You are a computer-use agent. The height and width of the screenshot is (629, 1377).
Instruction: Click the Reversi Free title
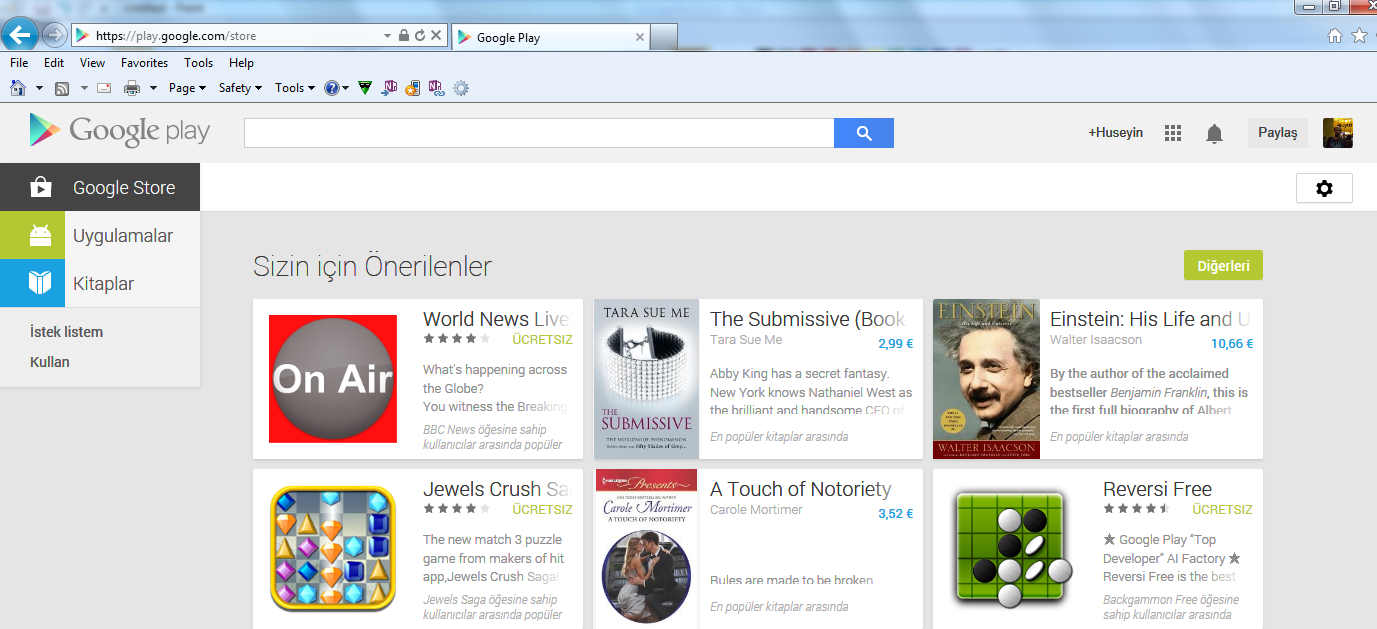point(1157,489)
